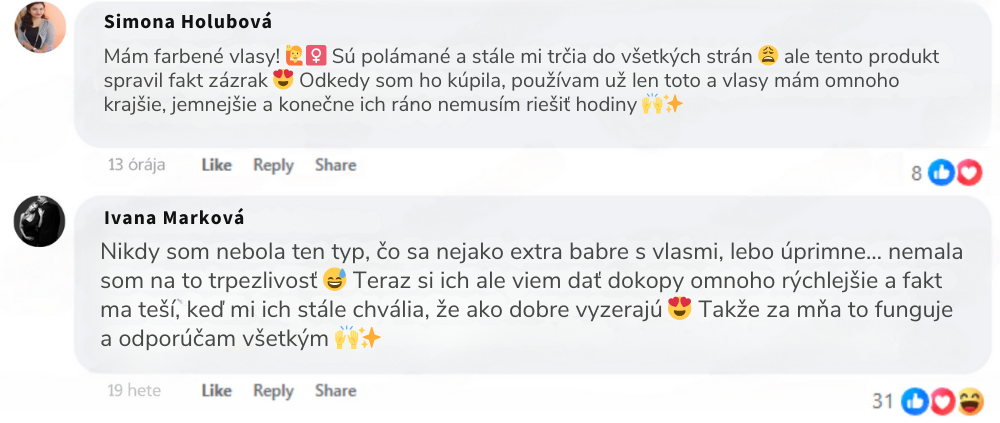1000x423 pixels.
Task: Open Simona Holubová's profile via her name
Action: pyautogui.click(x=188, y=21)
